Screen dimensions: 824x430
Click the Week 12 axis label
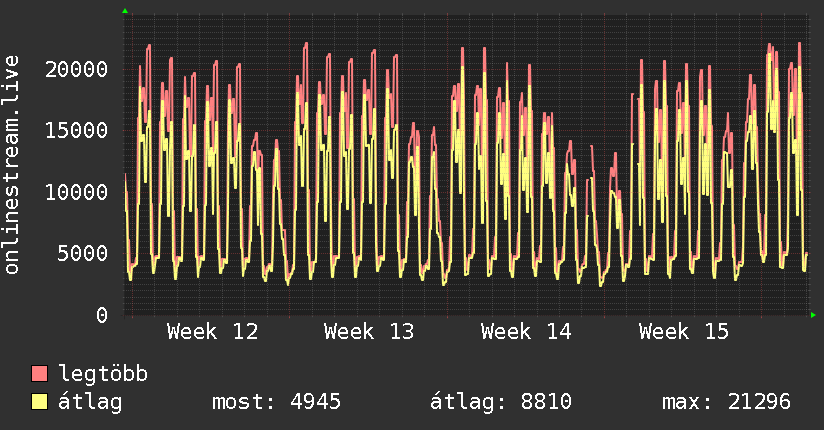pos(212,332)
